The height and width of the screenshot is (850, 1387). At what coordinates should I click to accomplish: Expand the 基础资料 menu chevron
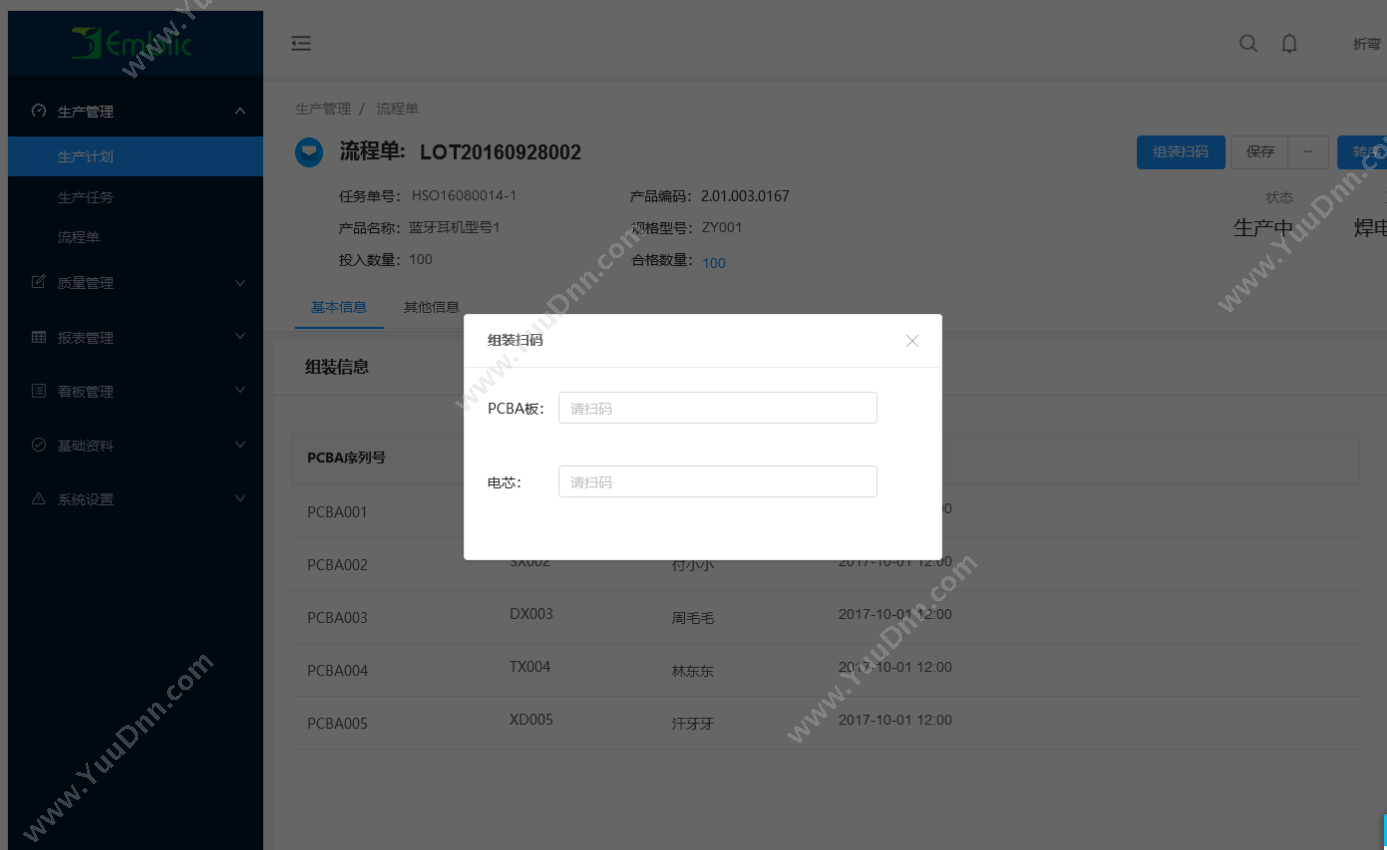(240, 445)
